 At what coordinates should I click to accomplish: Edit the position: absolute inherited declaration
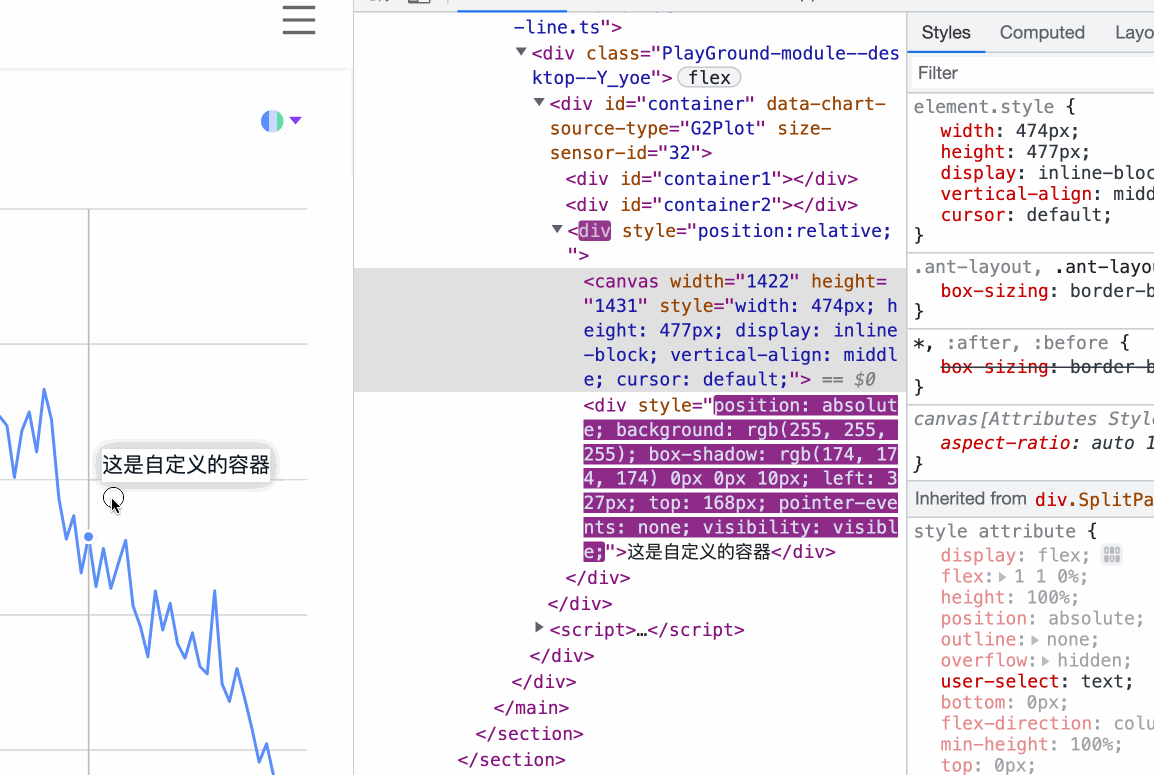pyautogui.click(x=1042, y=618)
